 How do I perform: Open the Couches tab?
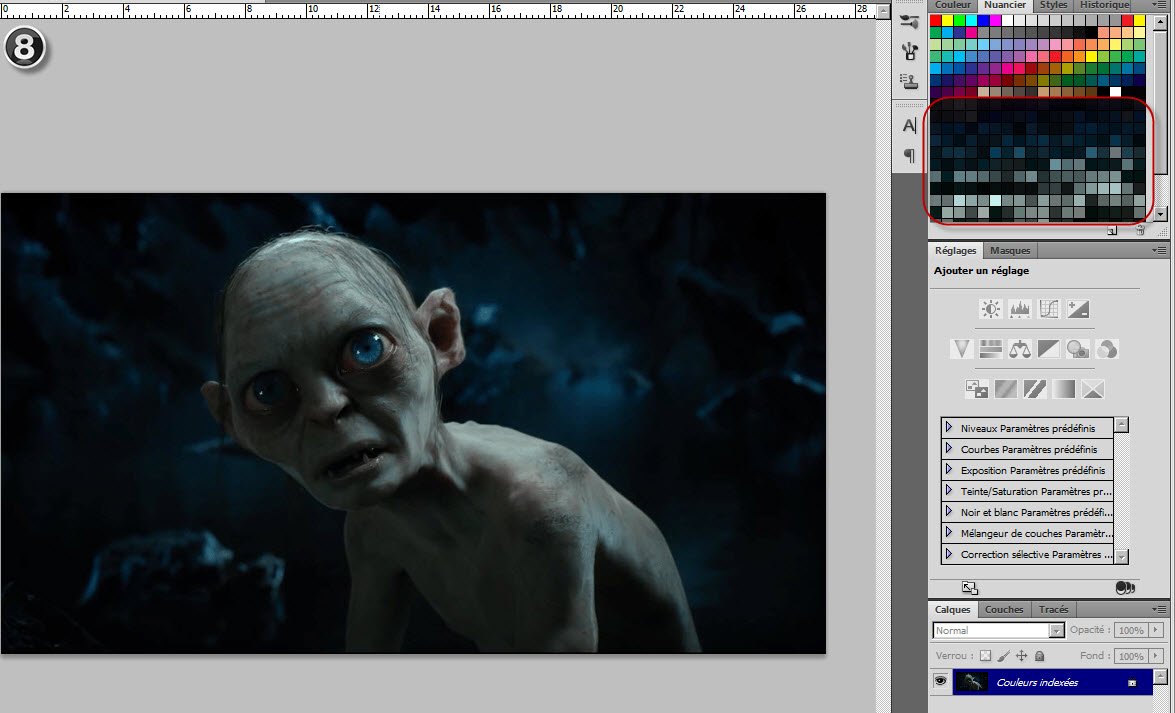click(x=1004, y=609)
